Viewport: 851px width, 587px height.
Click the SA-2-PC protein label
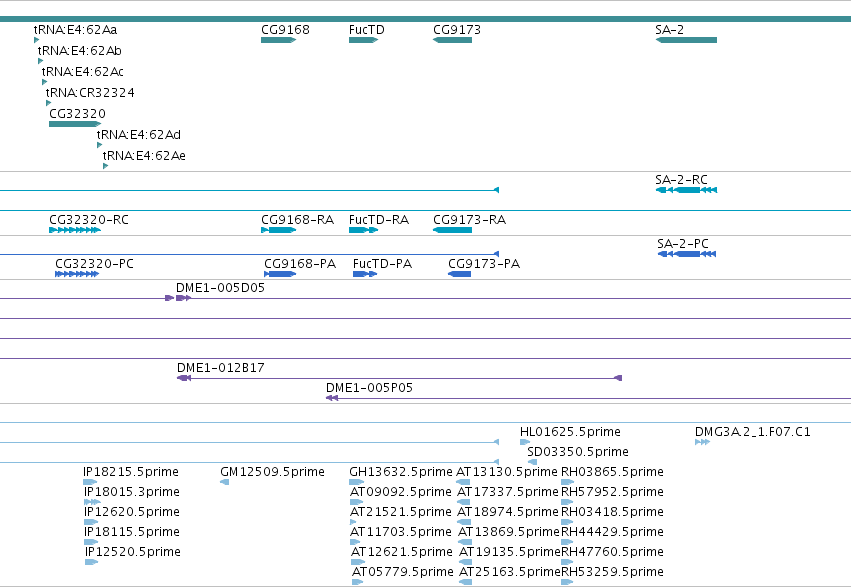click(683, 244)
